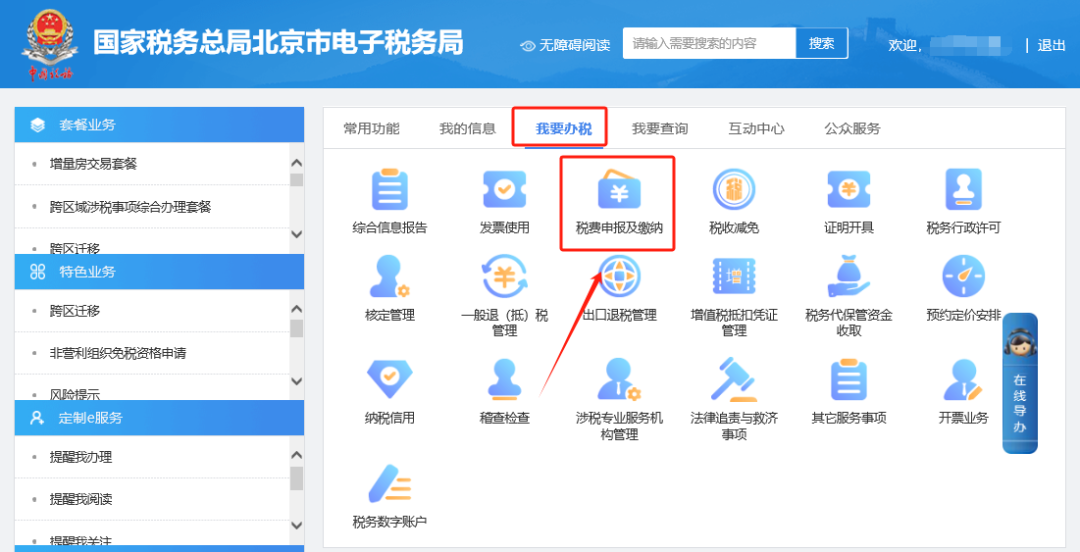This screenshot has height=552, width=1080.
Task: Click the 定制e服务 person icon
Action: pos(37,418)
